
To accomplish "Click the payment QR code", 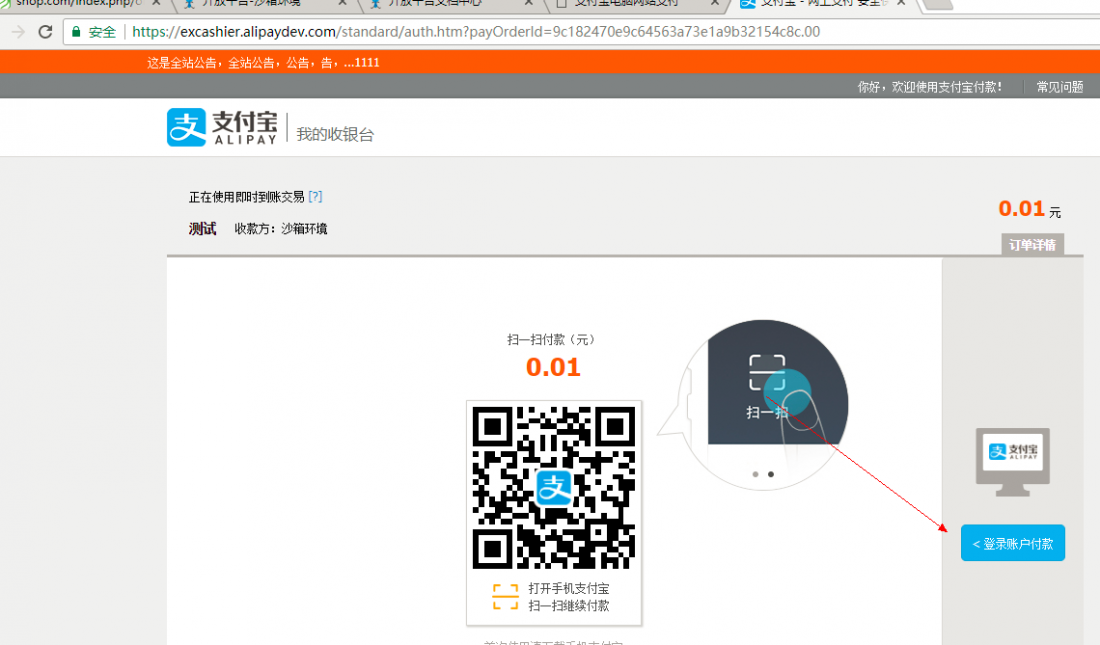I will [554, 488].
